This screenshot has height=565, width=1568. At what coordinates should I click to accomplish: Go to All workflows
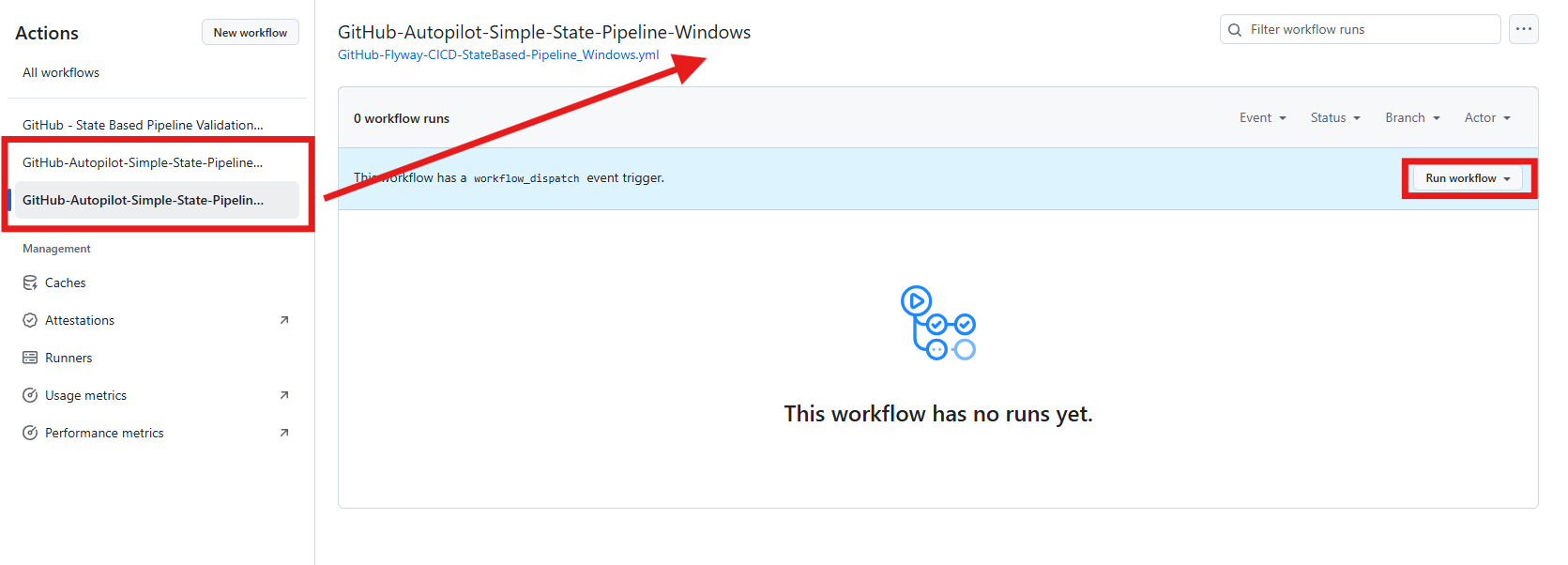pyautogui.click(x=61, y=72)
